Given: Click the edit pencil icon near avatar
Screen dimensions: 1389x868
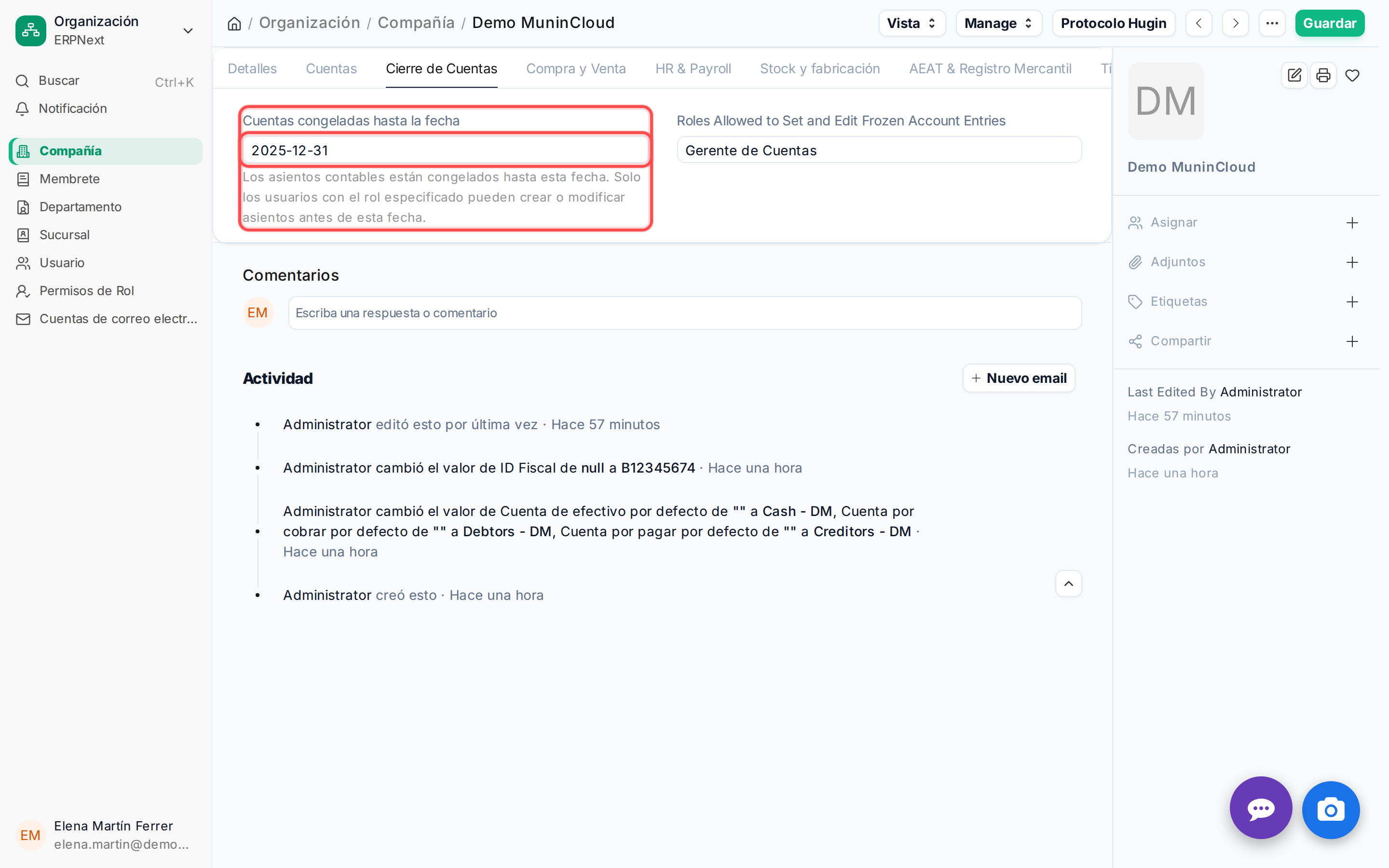Looking at the screenshot, I should [1294, 75].
